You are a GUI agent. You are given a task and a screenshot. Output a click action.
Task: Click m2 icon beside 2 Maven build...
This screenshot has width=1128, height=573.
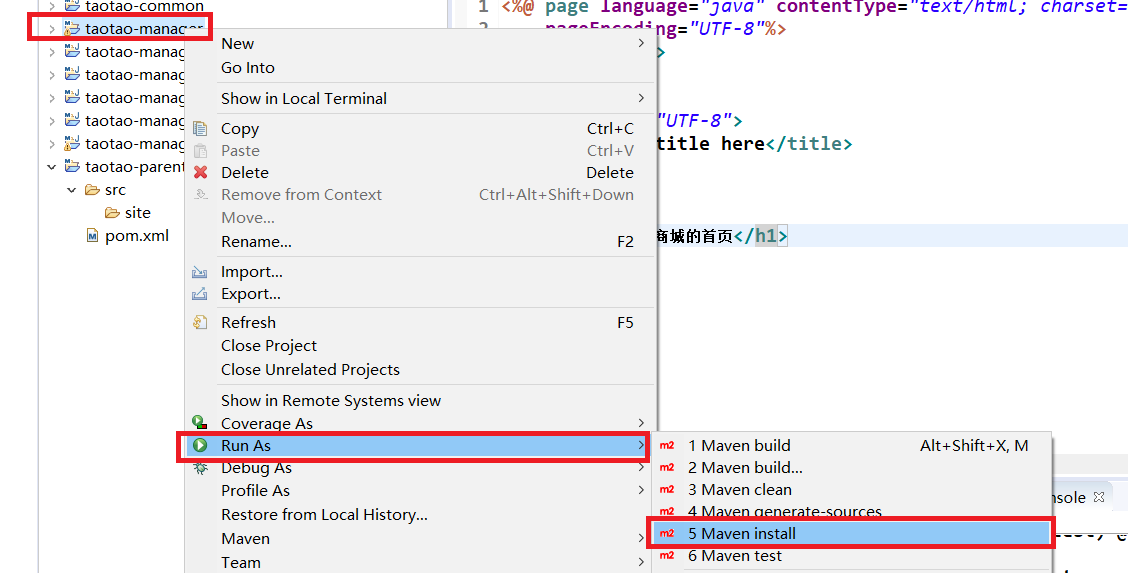[x=667, y=467]
